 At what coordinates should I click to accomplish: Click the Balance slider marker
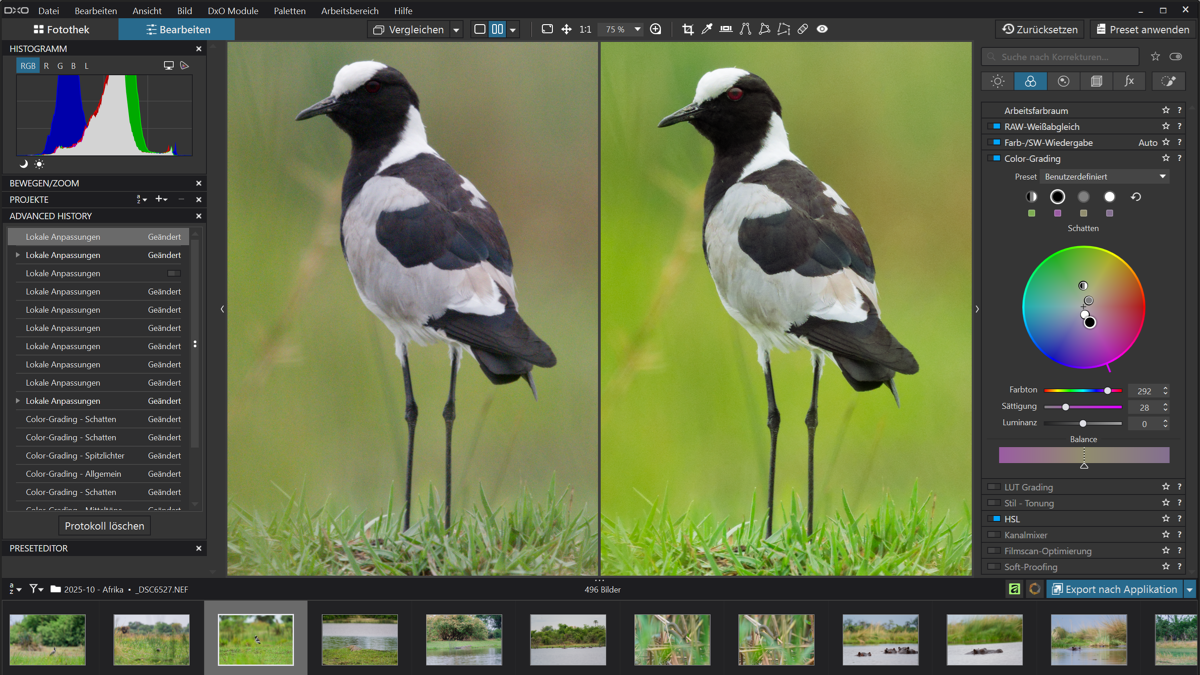[1083, 465]
